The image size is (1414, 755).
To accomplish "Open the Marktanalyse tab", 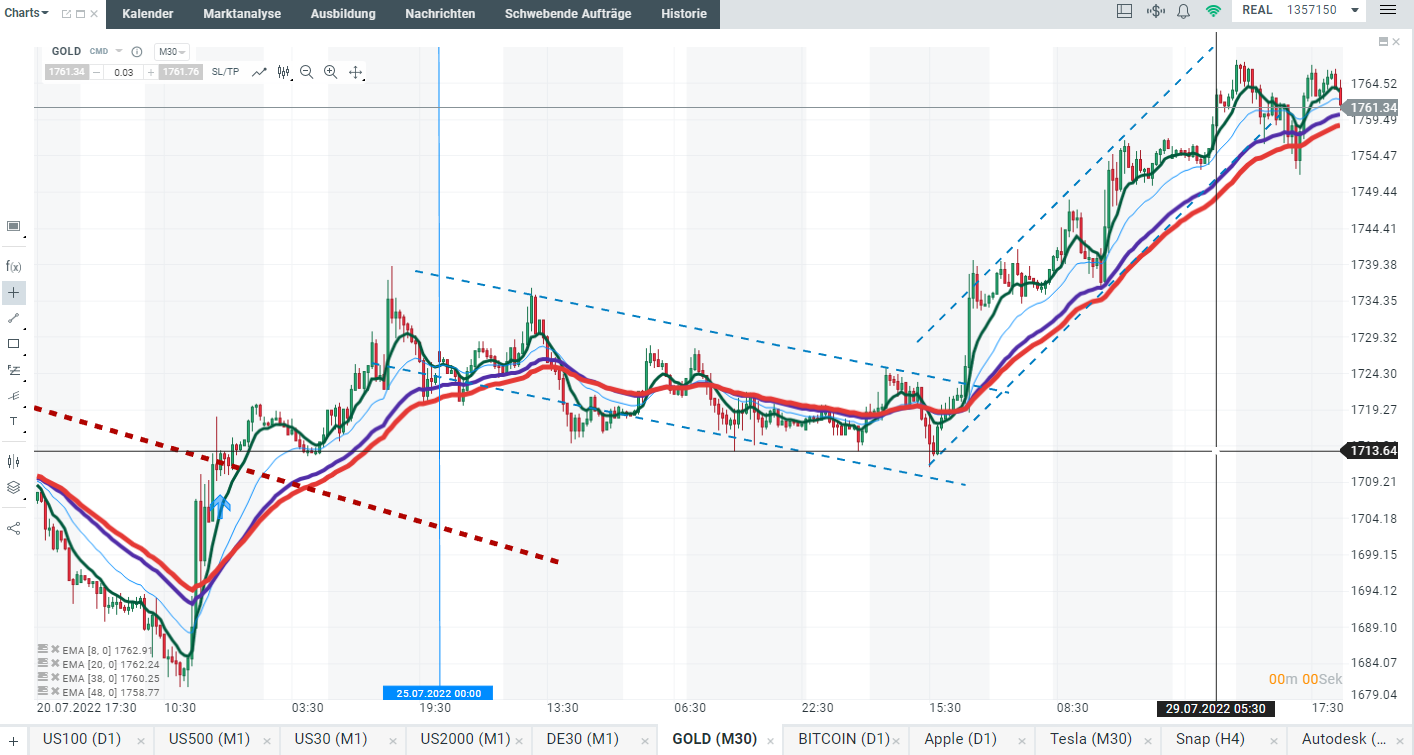I will (242, 14).
